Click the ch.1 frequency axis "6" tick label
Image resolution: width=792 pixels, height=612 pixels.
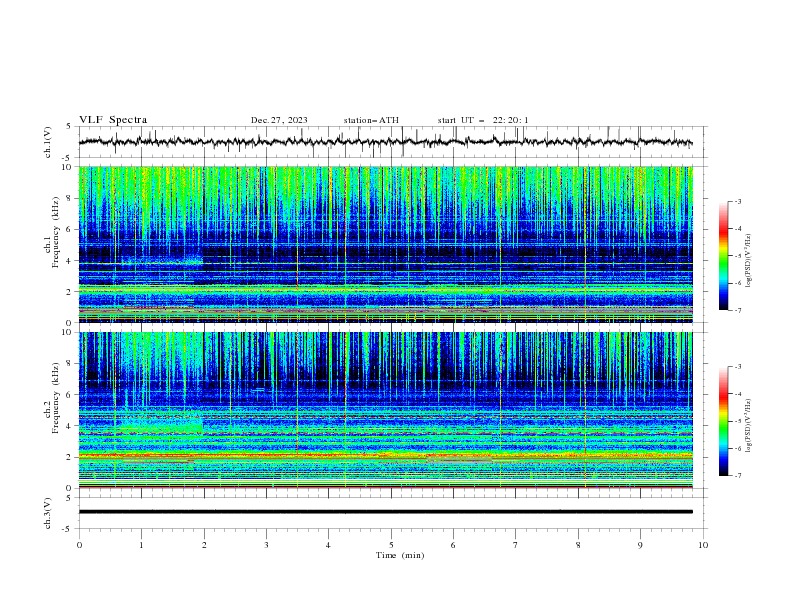tap(70, 229)
